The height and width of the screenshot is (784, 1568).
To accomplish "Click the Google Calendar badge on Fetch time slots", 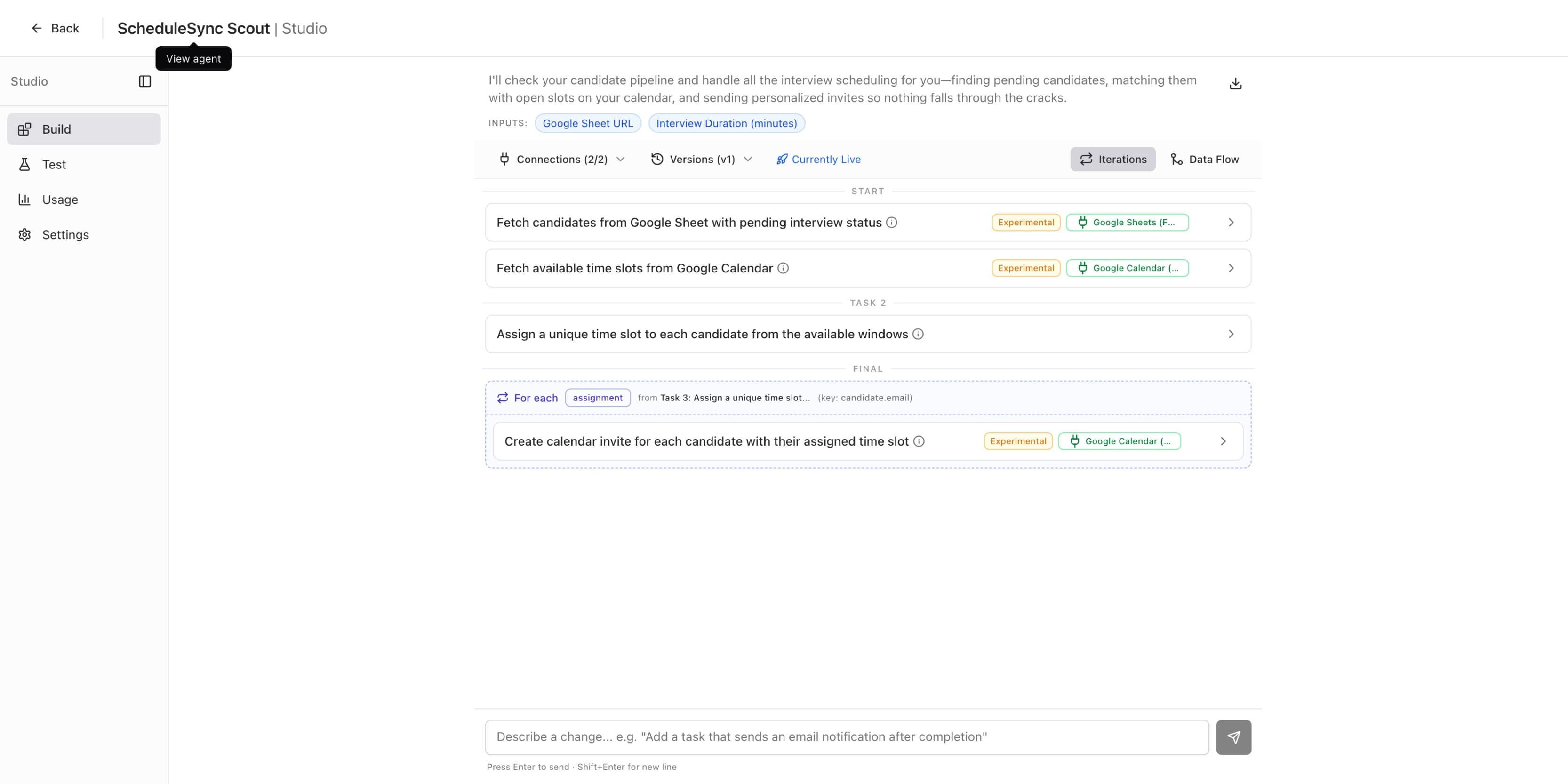I will coord(1128,268).
